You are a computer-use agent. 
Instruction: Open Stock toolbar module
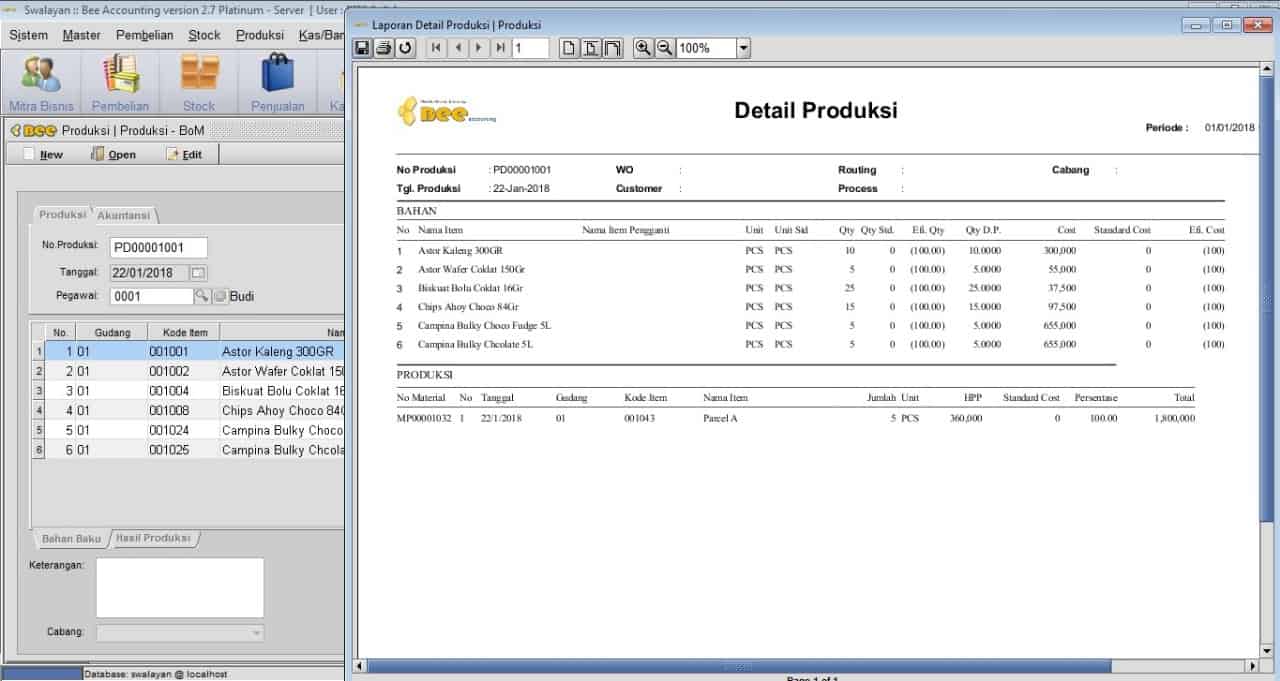(x=198, y=83)
